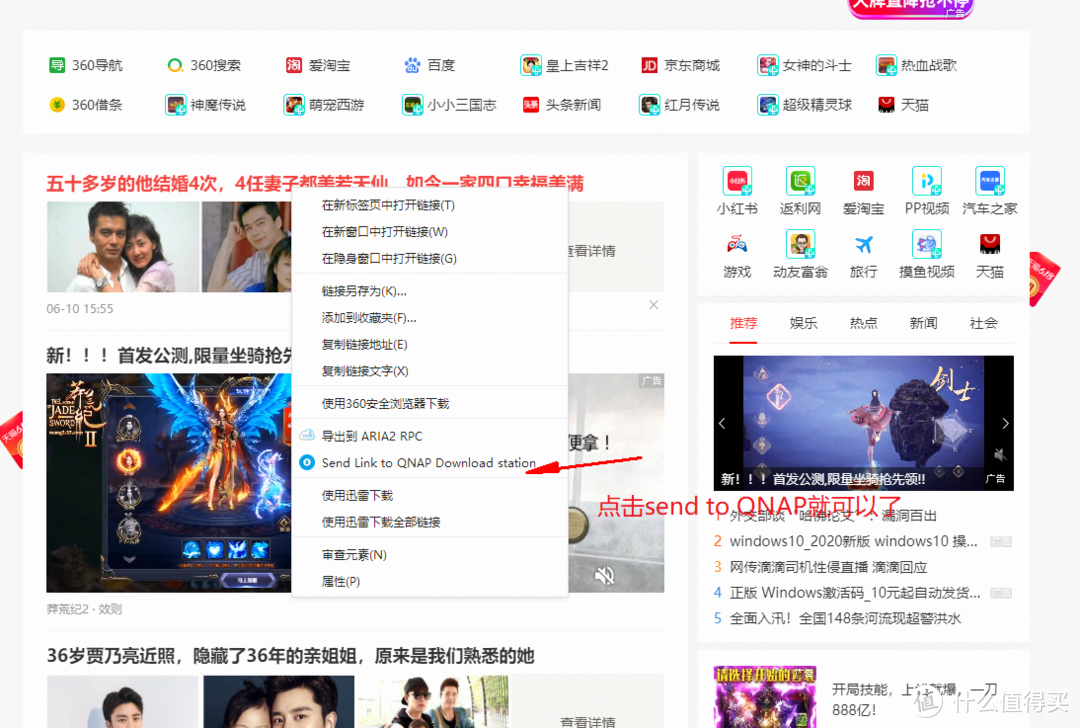Image resolution: width=1080 pixels, height=728 pixels.
Task: Select 复制链接文字(X) menu entry
Action: [430, 371]
